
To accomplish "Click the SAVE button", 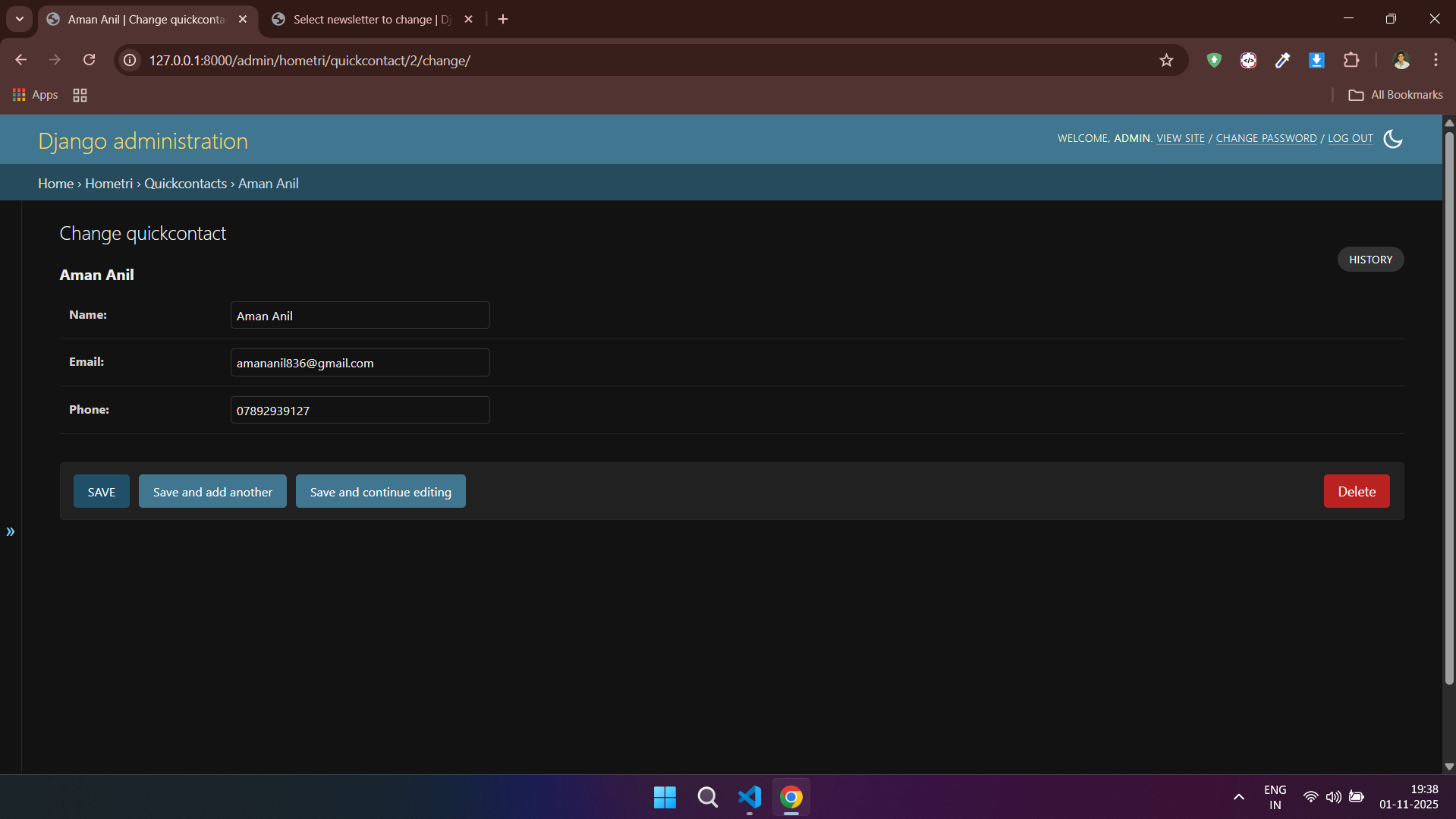I will pos(102,492).
